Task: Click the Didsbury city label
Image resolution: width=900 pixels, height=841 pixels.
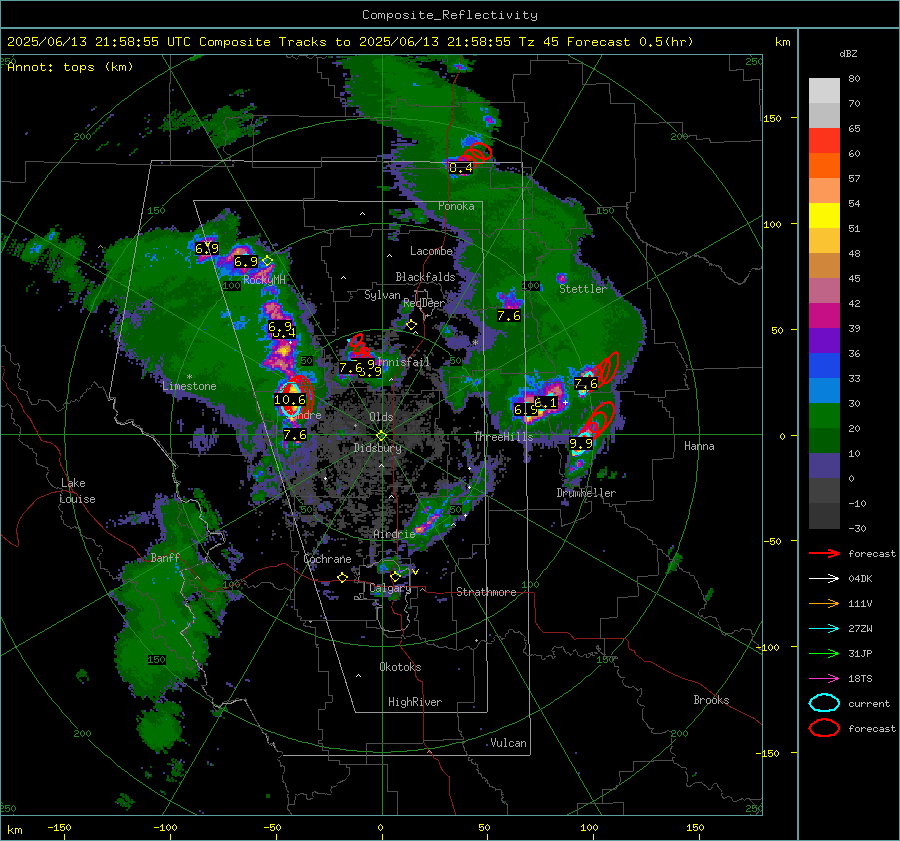Action: click(x=378, y=448)
